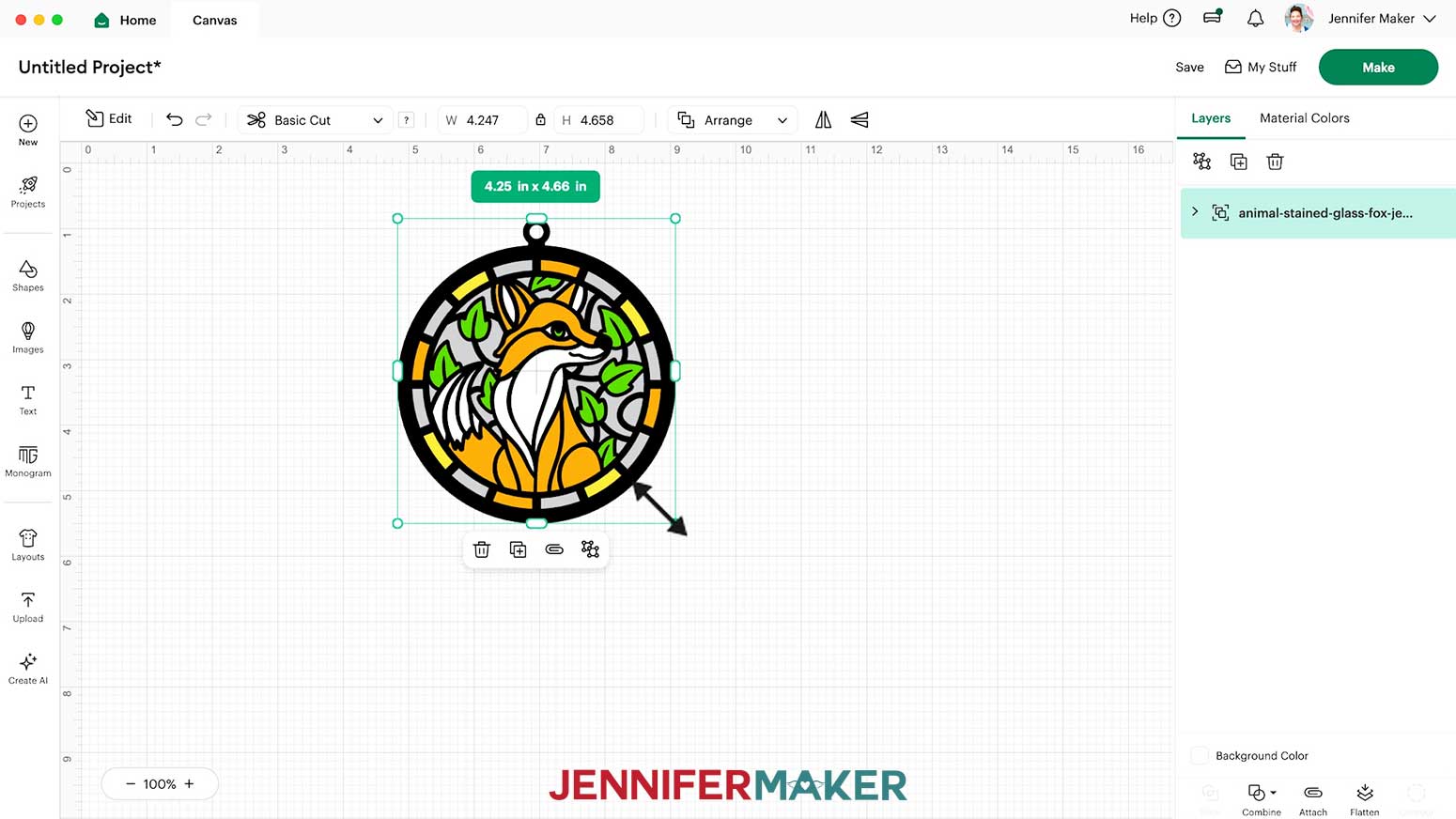
Task: Zoom out with the minus button
Action: (x=131, y=783)
